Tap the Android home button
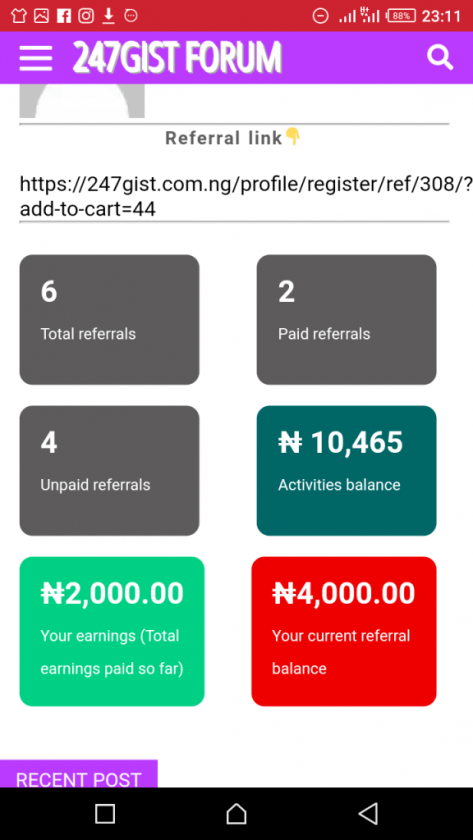Image resolution: width=473 pixels, height=840 pixels. pyautogui.click(x=236, y=813)
